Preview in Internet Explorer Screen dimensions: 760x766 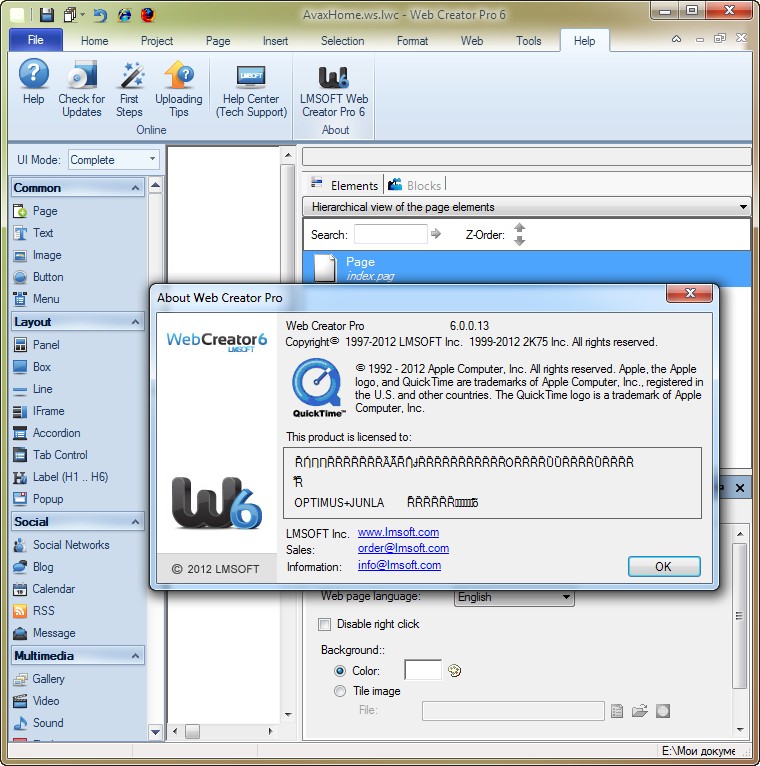pyautogui.click(x=125, y=15)
